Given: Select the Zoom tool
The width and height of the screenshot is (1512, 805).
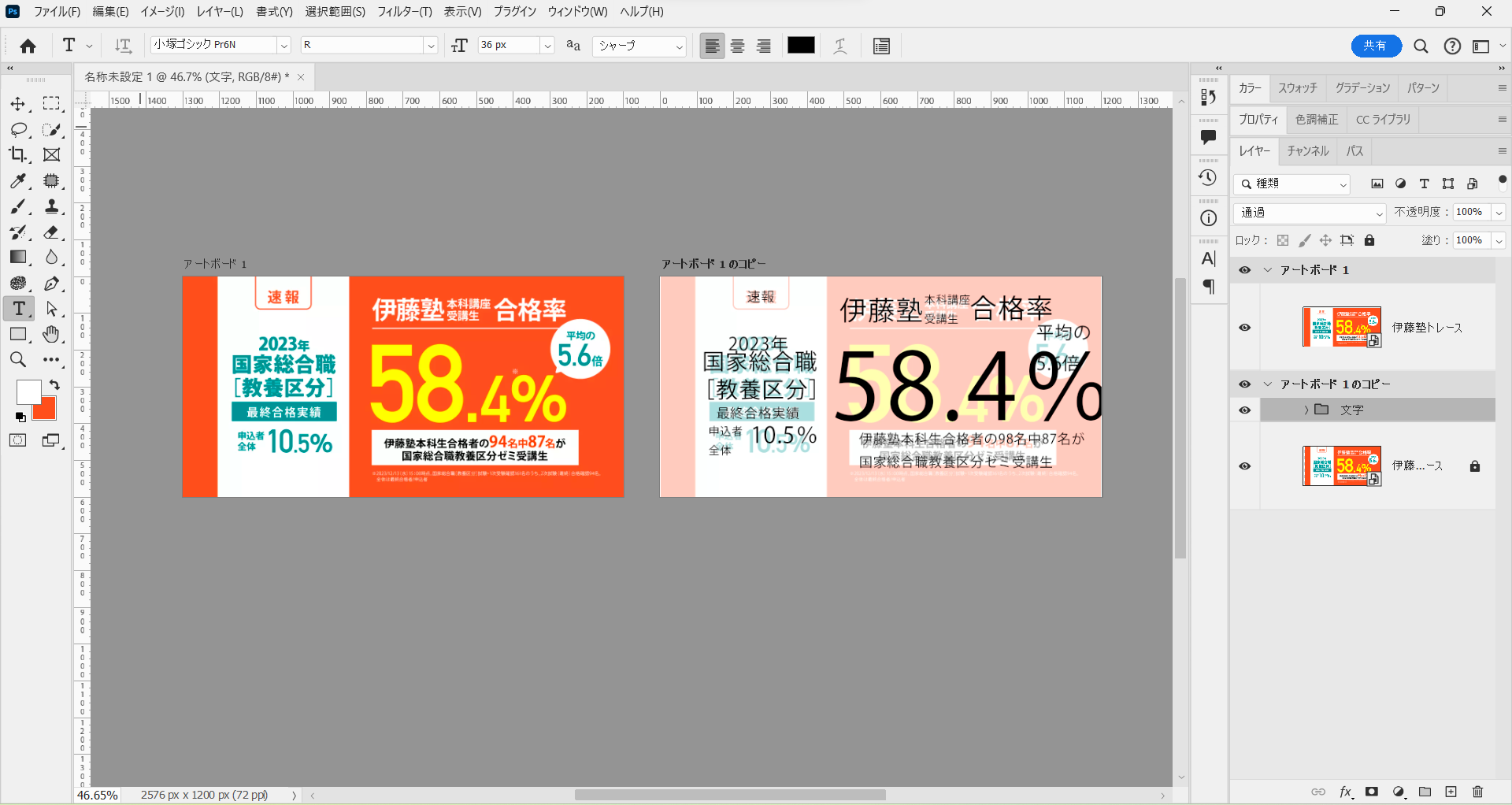Looking at the screenshot, I should 18,360.
